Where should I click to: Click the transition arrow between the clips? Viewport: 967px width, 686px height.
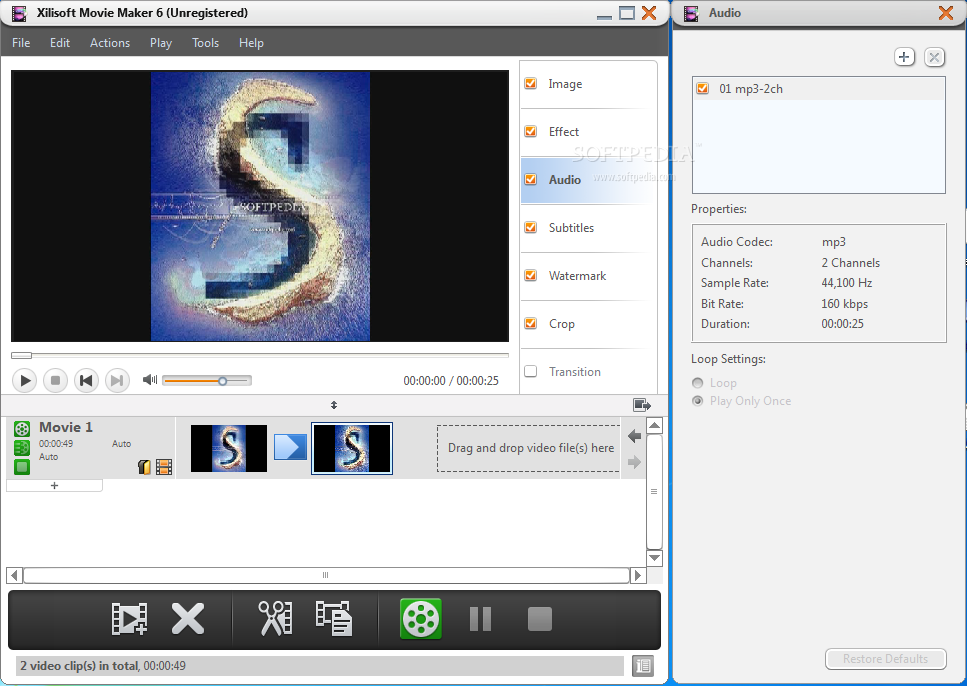290,447
